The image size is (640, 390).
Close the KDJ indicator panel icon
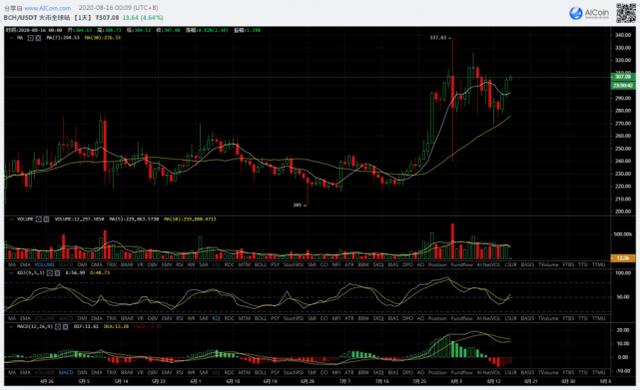(x=57, y=273)
